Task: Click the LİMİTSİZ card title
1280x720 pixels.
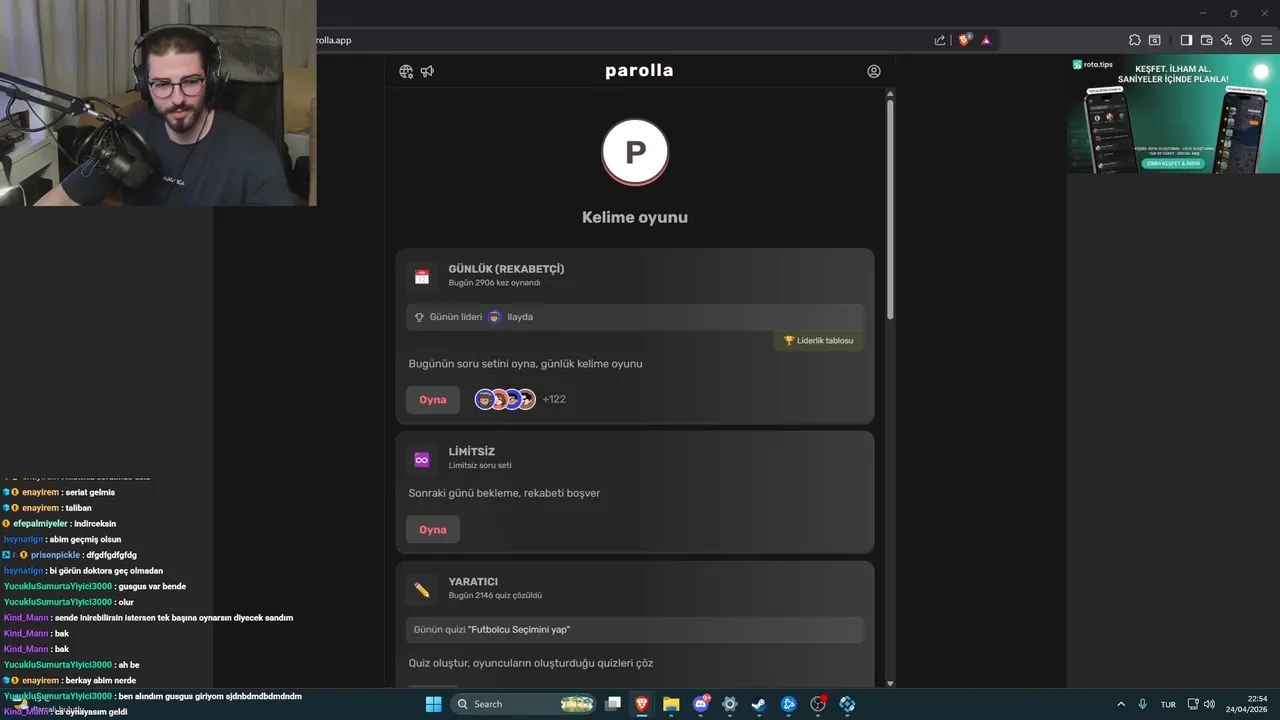Action: [x=471, y=452]
